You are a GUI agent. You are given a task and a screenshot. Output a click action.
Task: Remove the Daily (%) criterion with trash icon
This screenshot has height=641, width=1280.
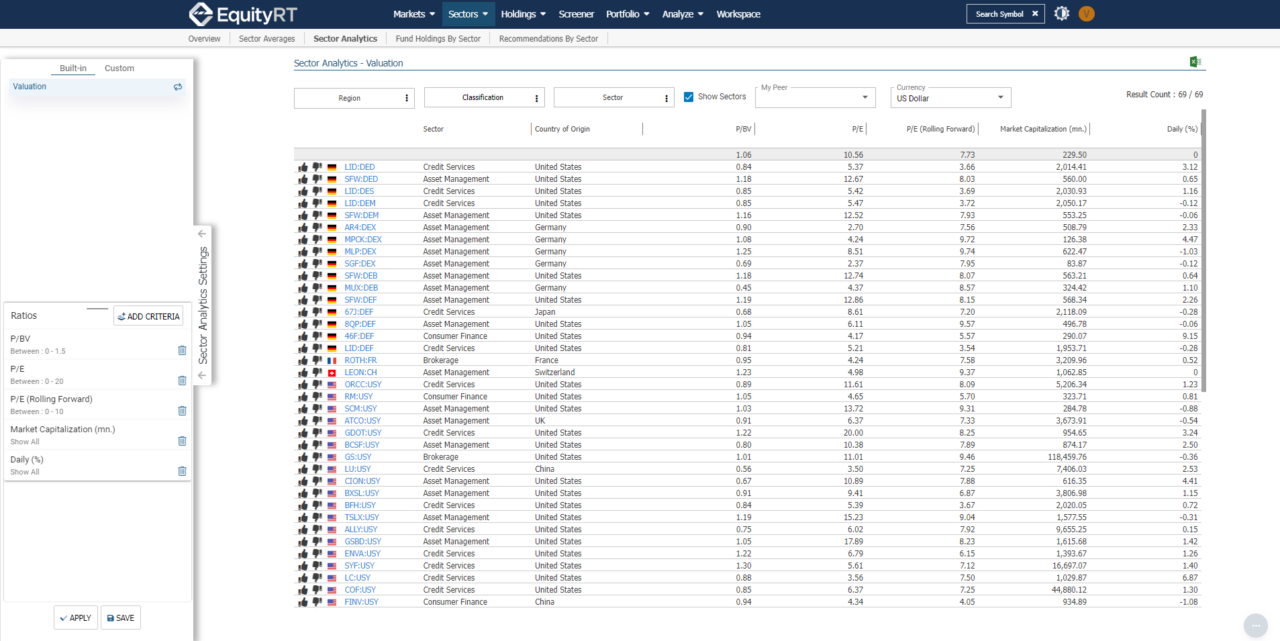click(x=182, y=471)
